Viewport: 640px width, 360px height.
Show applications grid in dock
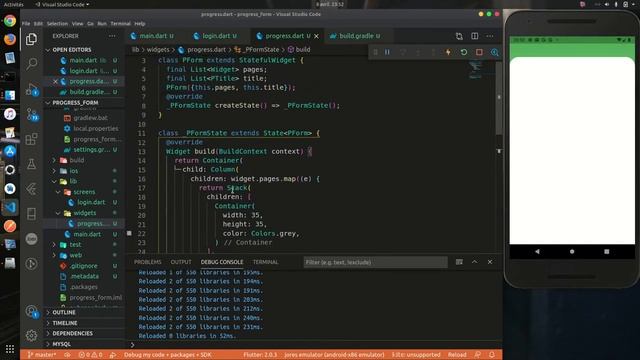coord(10,349)
